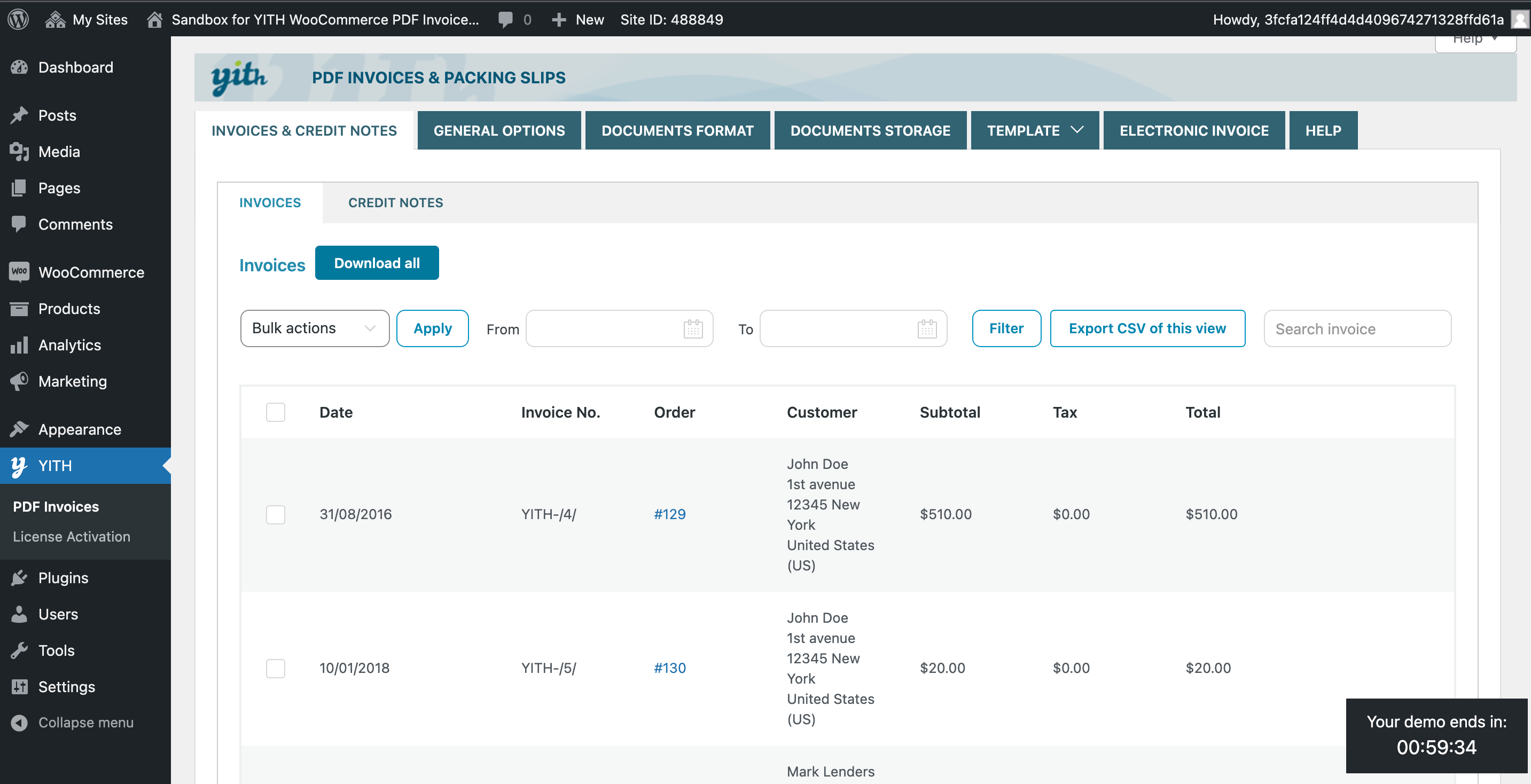This screenshot has height=784, width=1531.
Task: Open the Bulk actions dropdown
Action: tap(315, 328)
